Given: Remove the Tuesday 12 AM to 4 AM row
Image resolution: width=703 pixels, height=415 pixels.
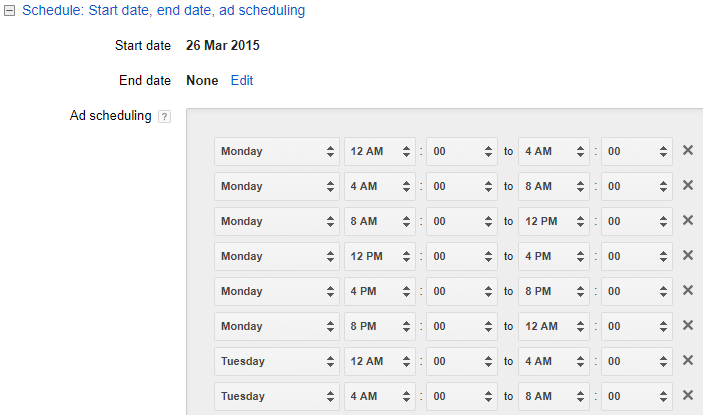Looking at the screenshot, I should [687, 360].
